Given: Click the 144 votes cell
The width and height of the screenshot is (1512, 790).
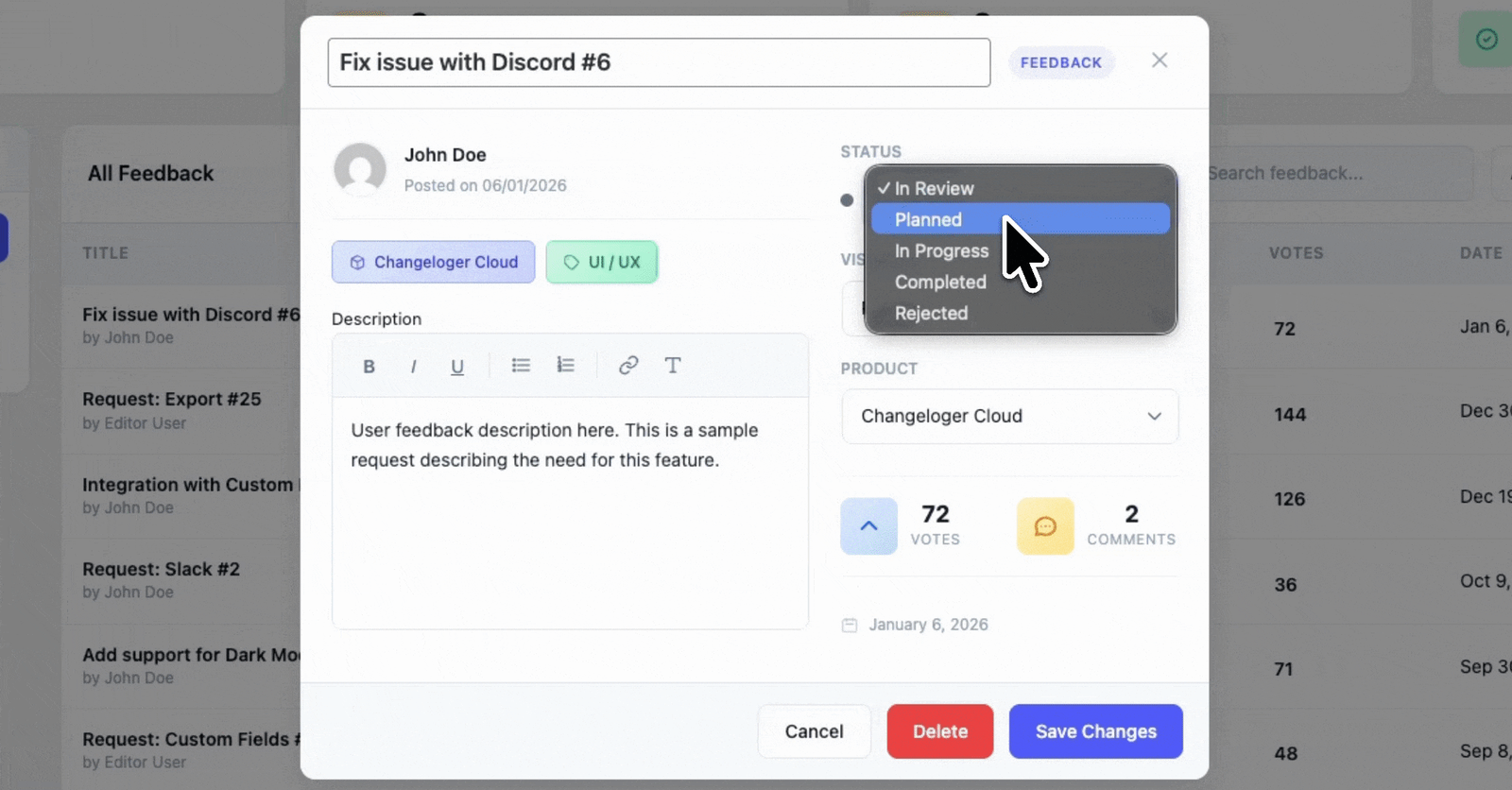Looking at the screenshot, I should [x=1290, y=414].
